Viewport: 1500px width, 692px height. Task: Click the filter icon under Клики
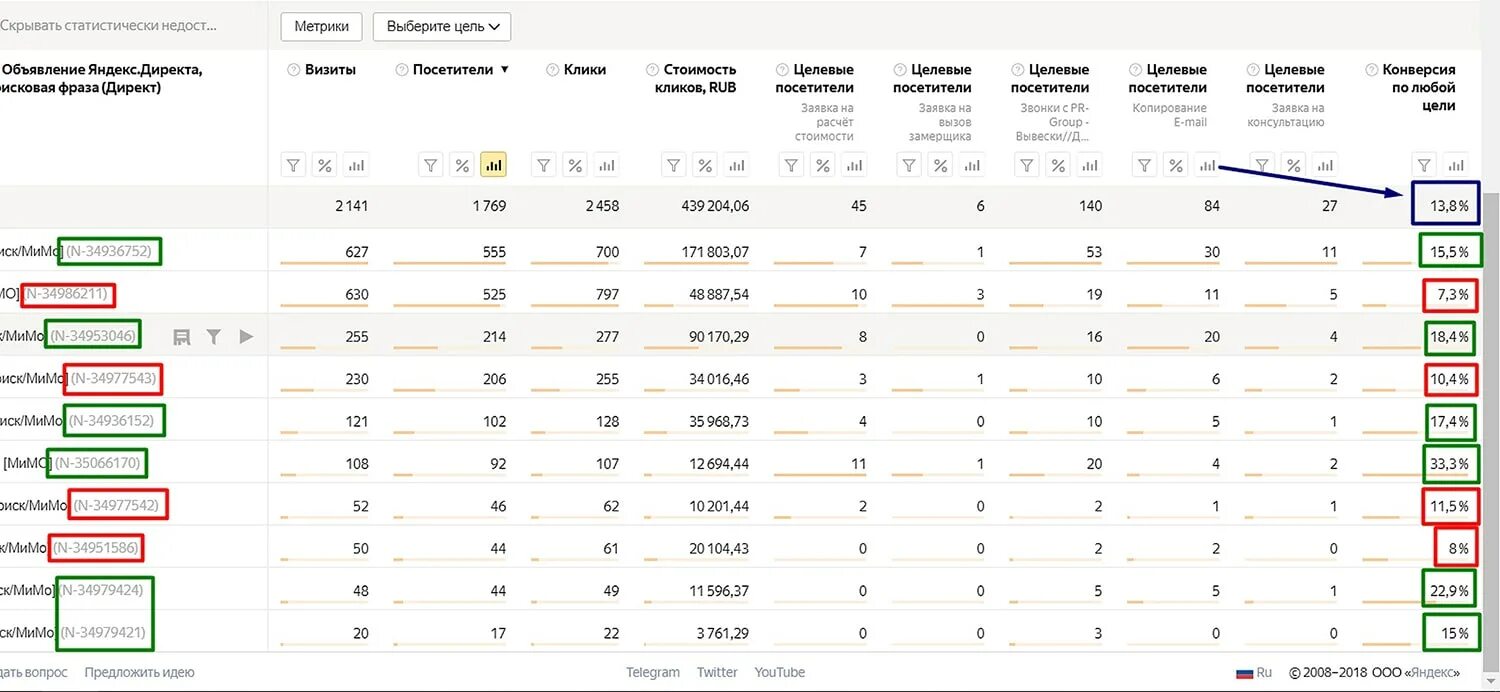(x=544, y=165)
